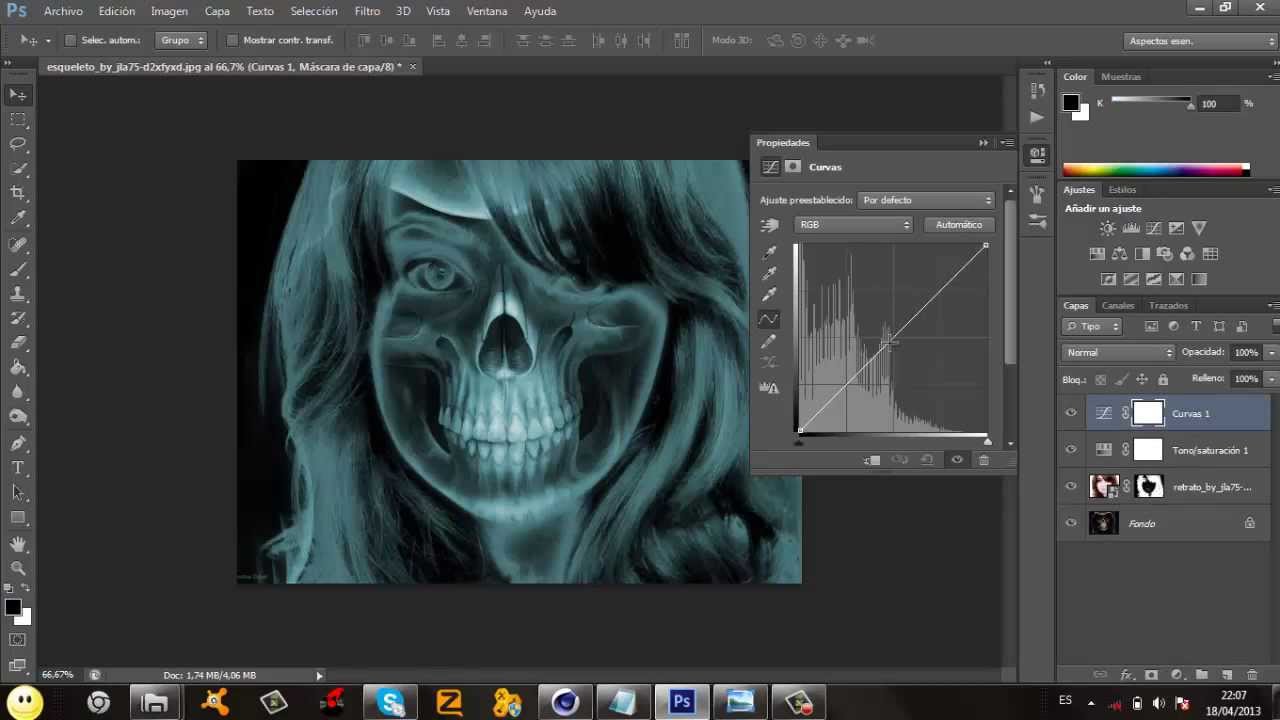
Task: Click the on-image adjustment hand tool in Curvas
Action: 769,226
